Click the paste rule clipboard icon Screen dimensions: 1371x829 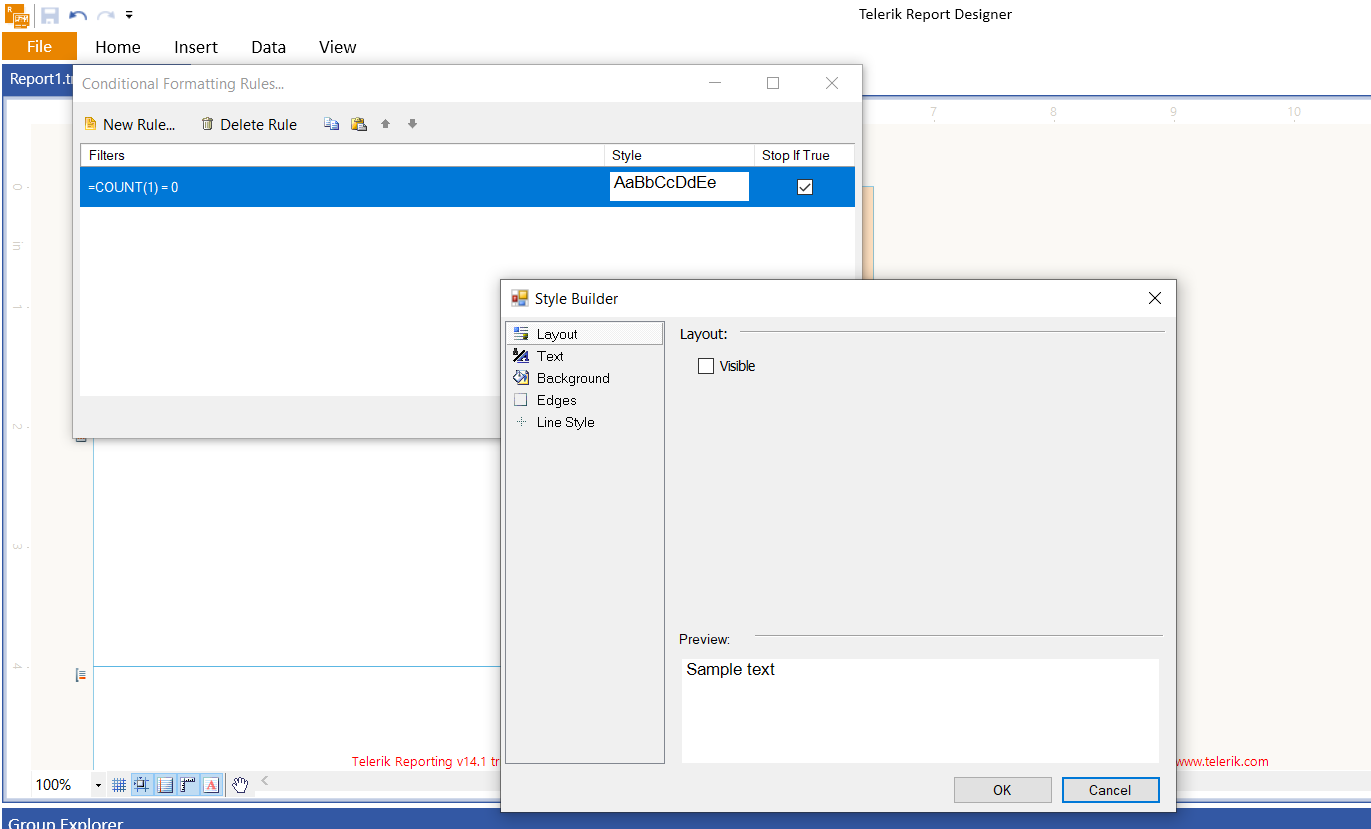[x=358, y=124]
